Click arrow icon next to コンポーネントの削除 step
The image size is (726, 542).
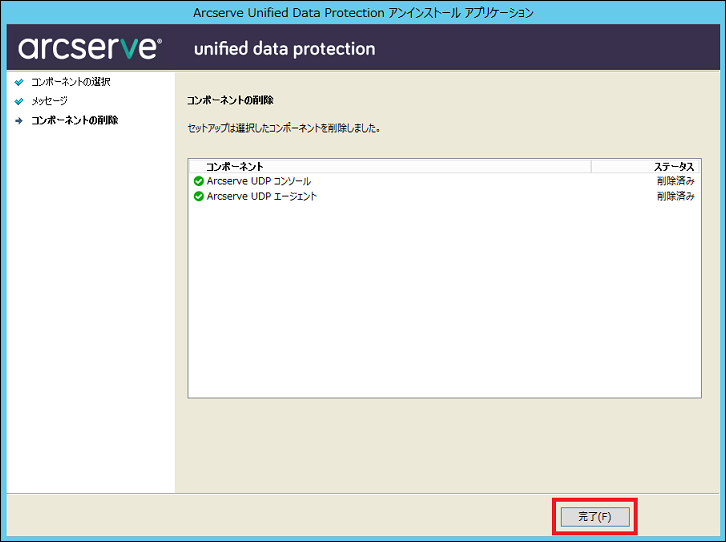tap(19, 121)
